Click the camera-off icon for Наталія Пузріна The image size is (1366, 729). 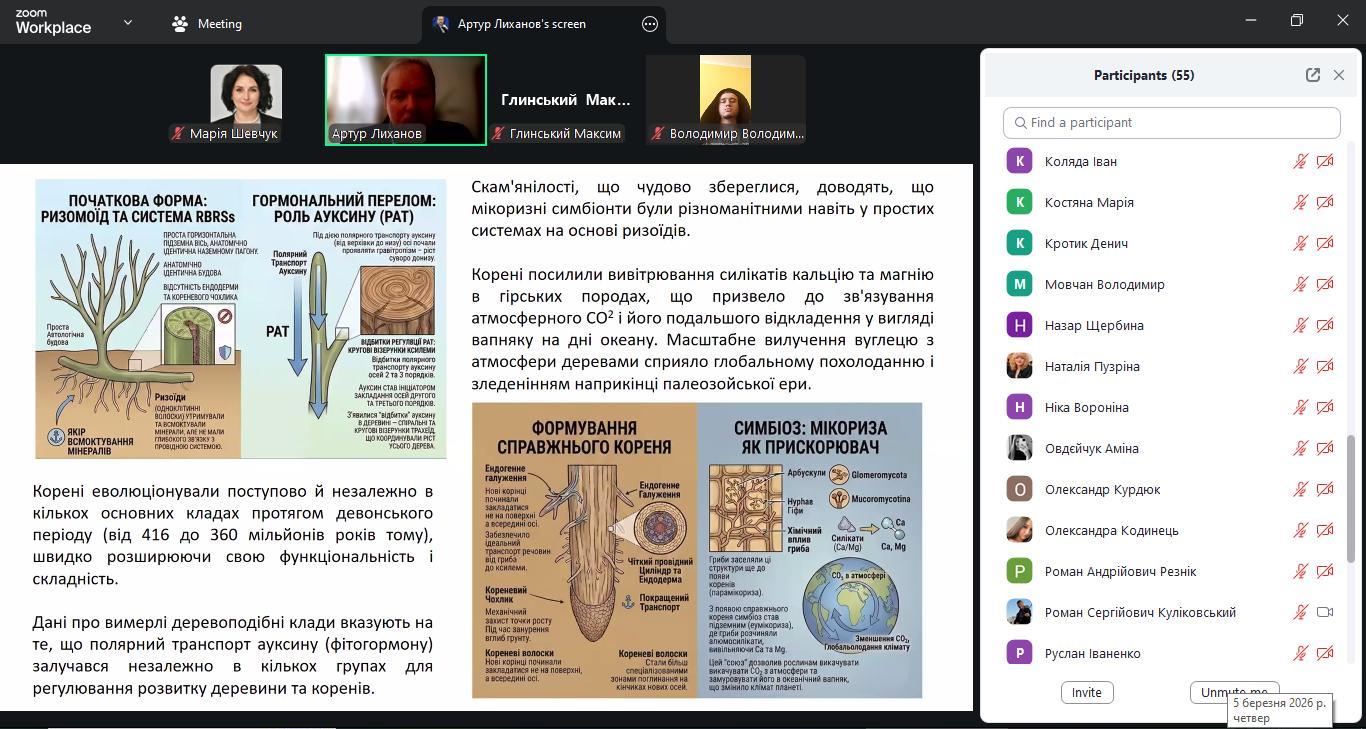[1325, 366]
